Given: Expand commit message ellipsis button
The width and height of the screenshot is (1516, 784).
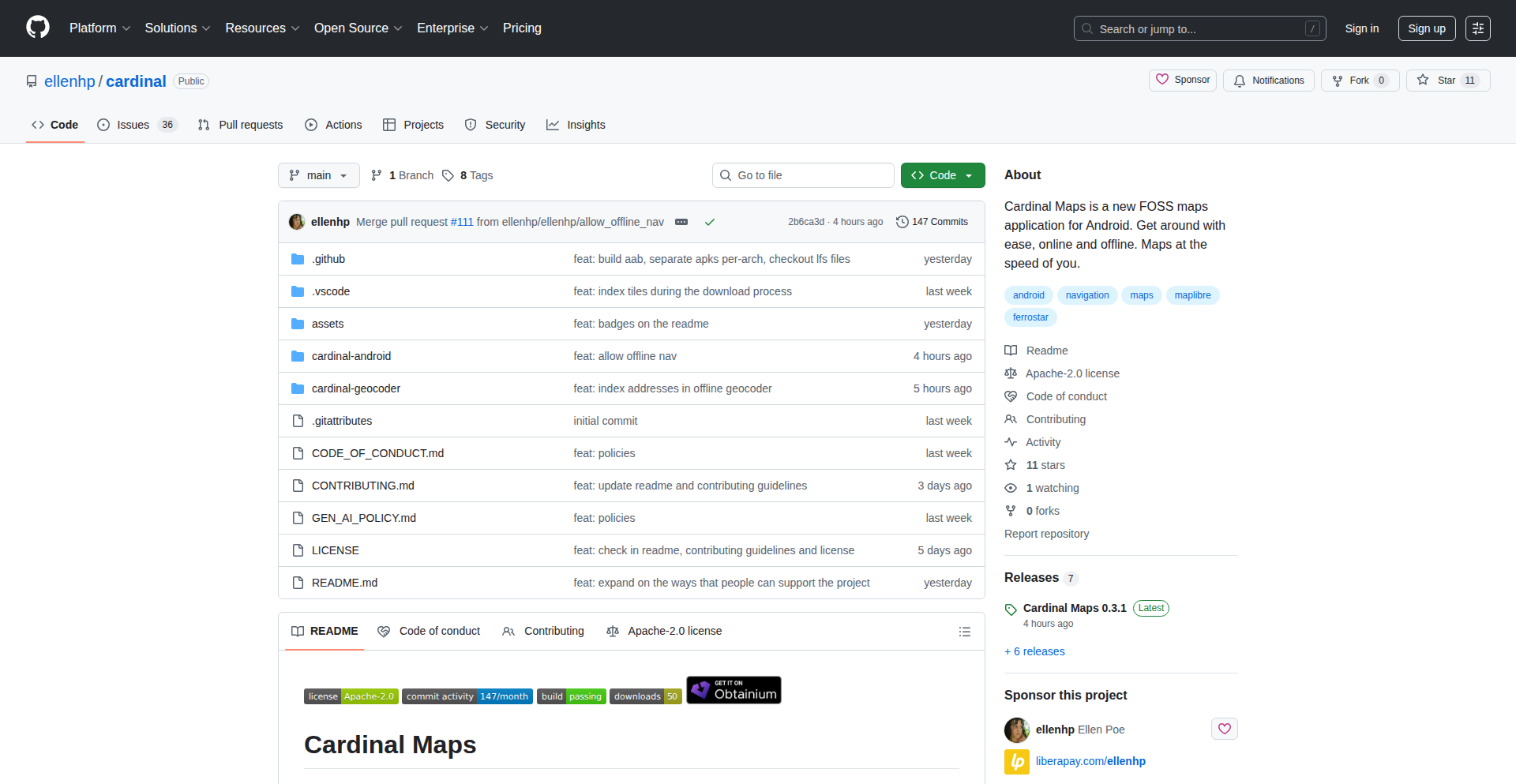Looking at the screenshot, I should click(x=681, y=222).
